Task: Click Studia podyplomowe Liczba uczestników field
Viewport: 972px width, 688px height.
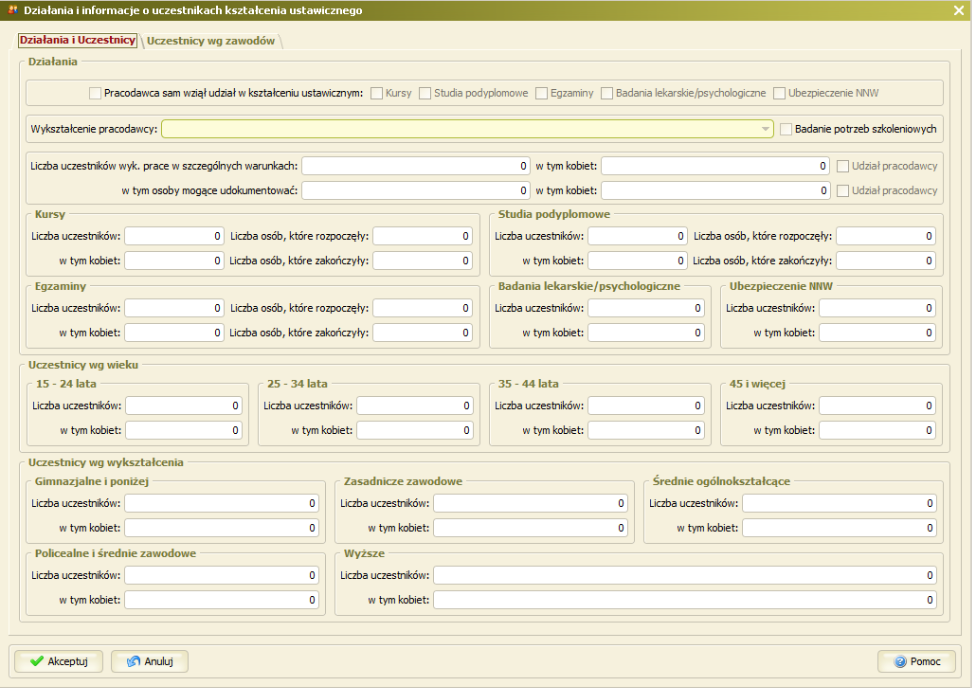Action: (x=637, y=236)
